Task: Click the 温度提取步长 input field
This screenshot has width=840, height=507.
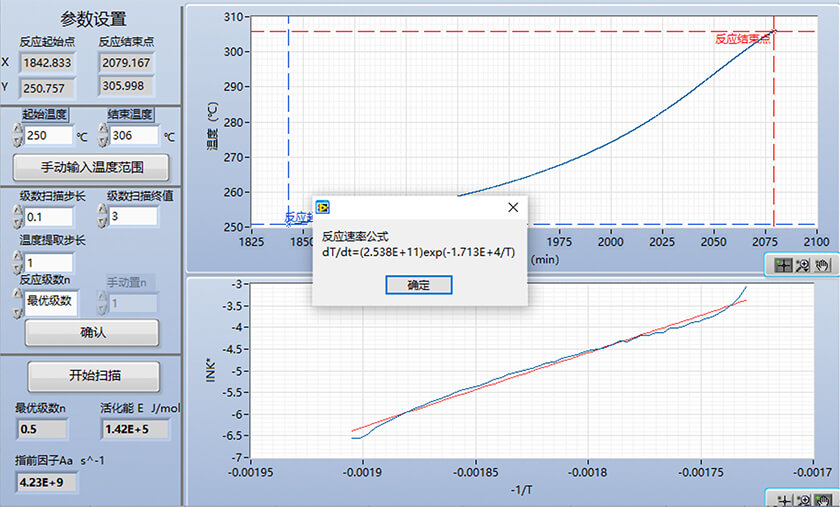Action: pos(48,263)
